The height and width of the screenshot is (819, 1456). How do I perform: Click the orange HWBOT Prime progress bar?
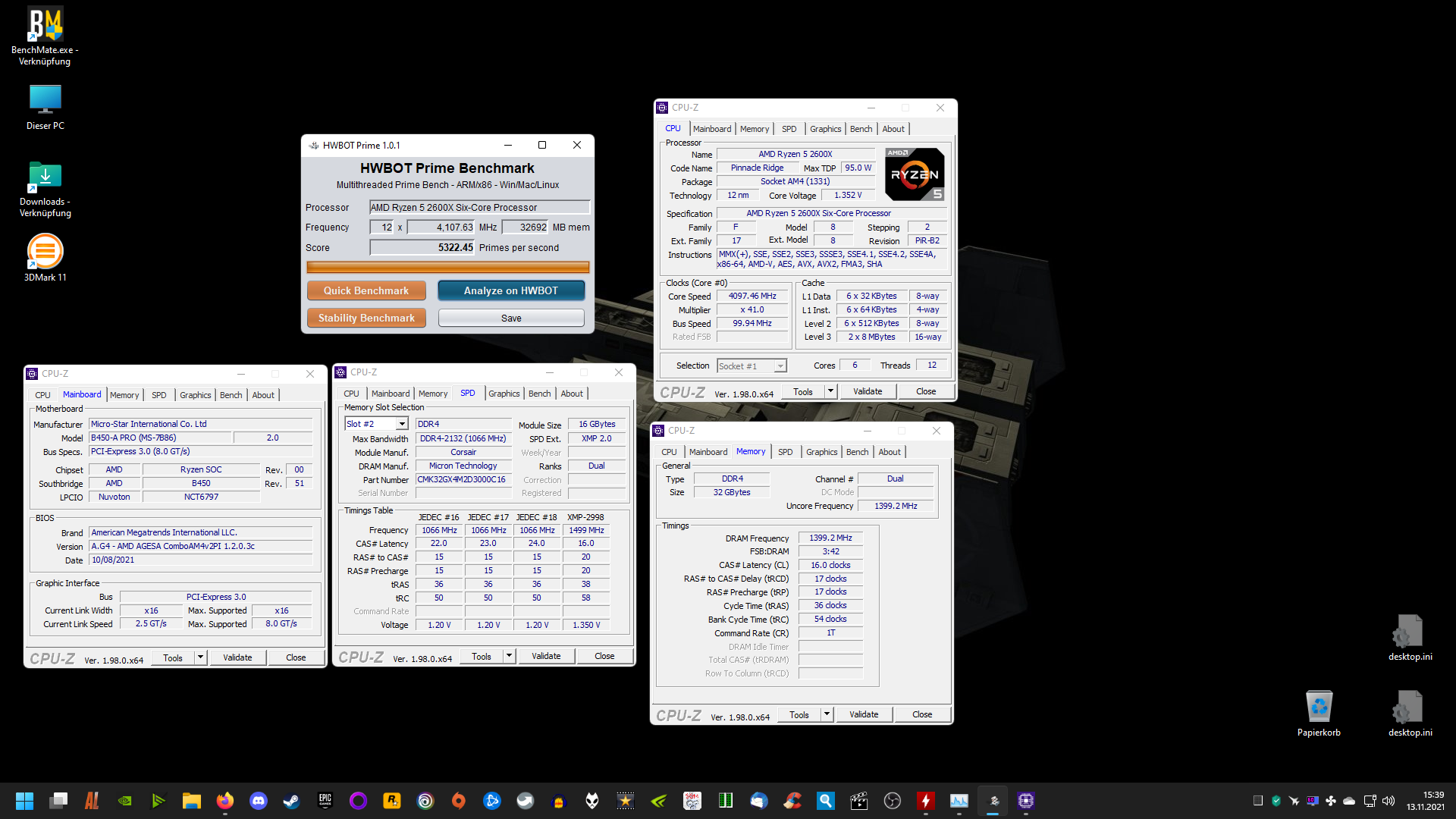pyautogui.click(x=447, y=267)
